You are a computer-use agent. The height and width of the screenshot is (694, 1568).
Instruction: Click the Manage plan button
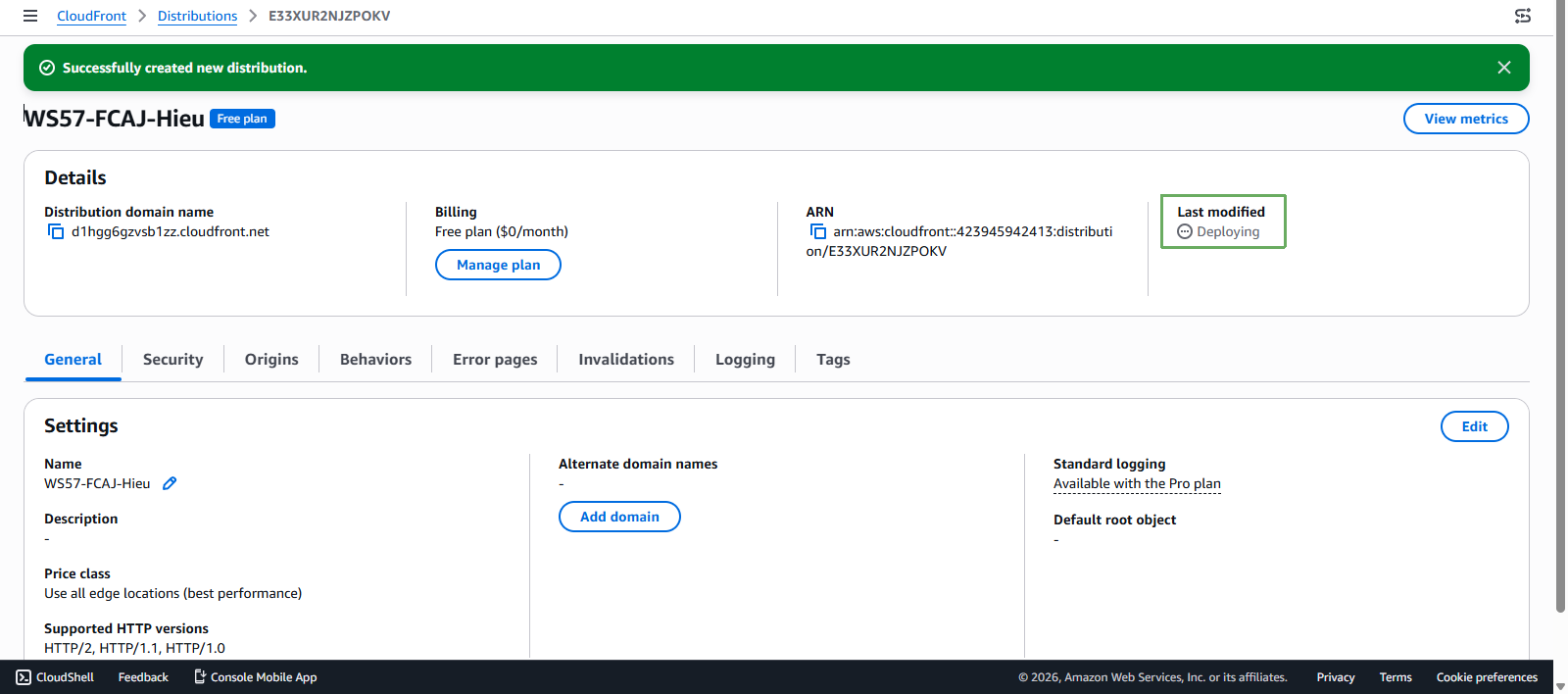click(498, 265)
